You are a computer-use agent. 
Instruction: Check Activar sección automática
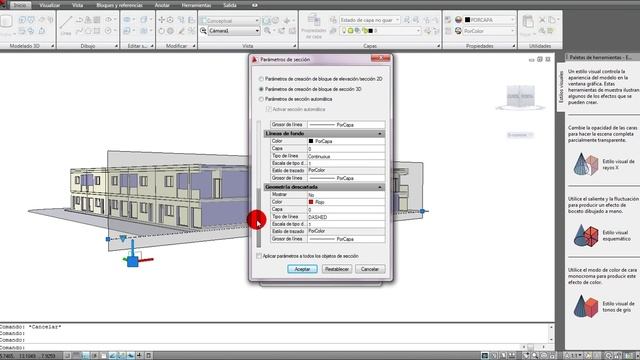(x=269, y=109)
